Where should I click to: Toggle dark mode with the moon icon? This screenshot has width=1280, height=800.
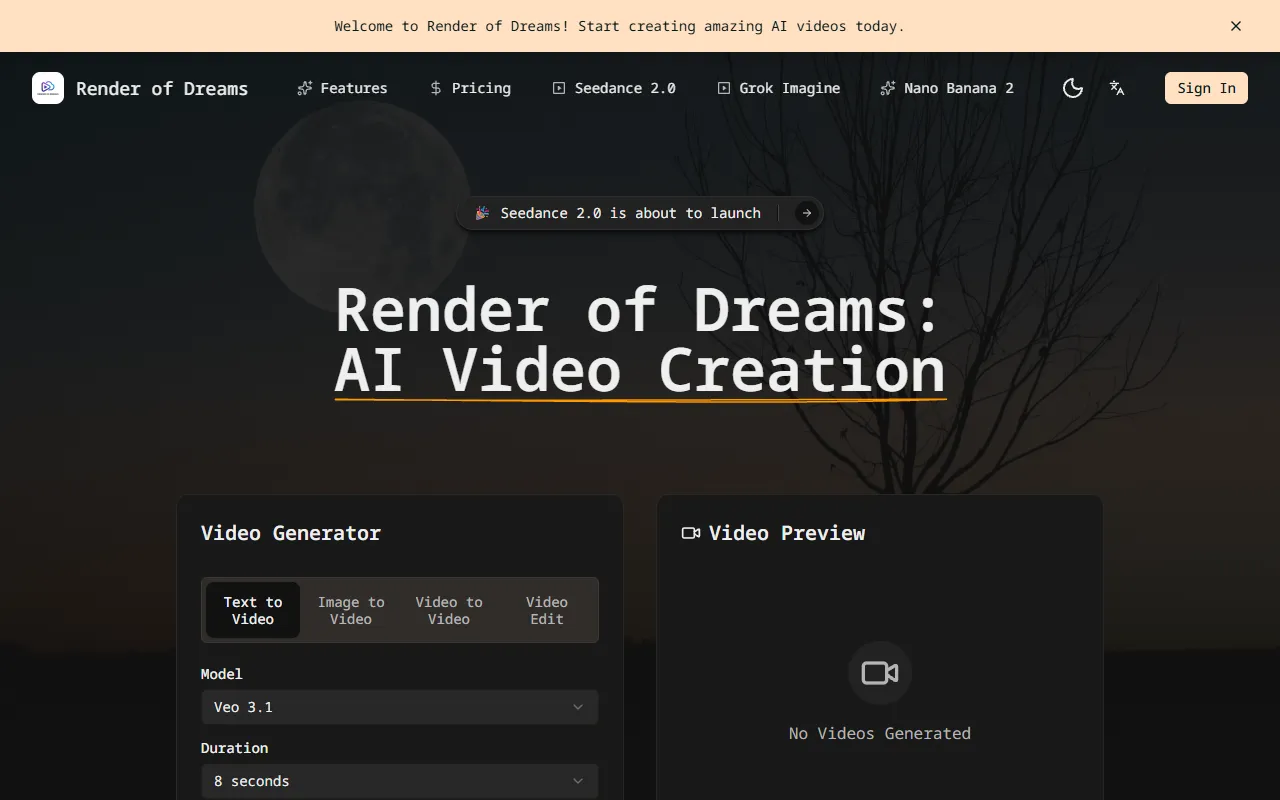click(1073, 88)
